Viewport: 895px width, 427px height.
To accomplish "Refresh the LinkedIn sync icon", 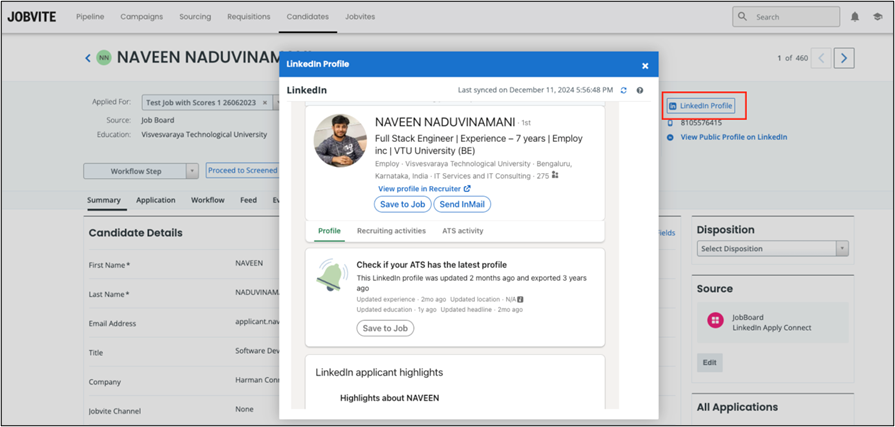I will [623, 90].
